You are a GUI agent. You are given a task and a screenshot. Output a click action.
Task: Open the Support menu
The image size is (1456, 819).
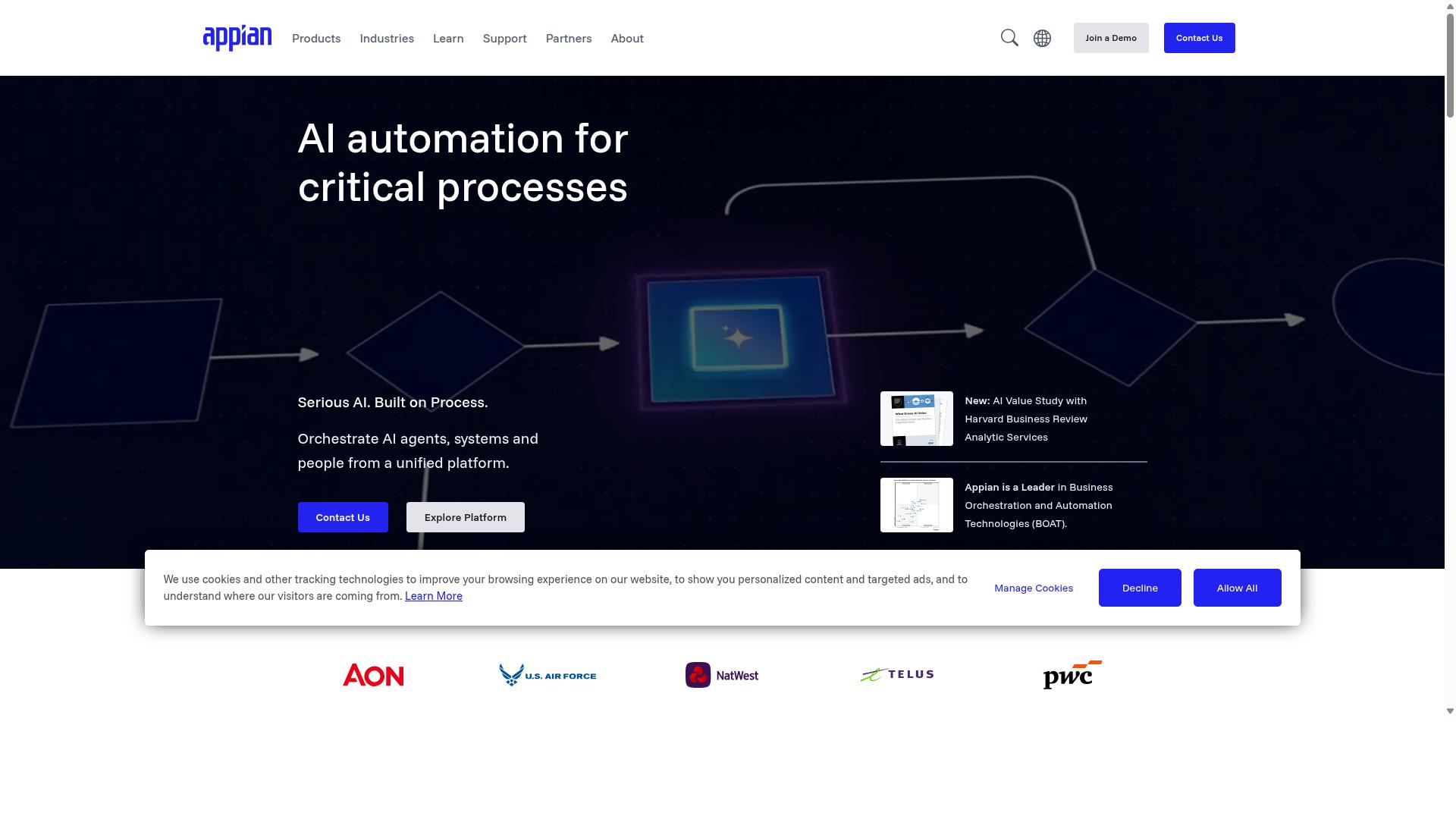[x=504, y=38]
